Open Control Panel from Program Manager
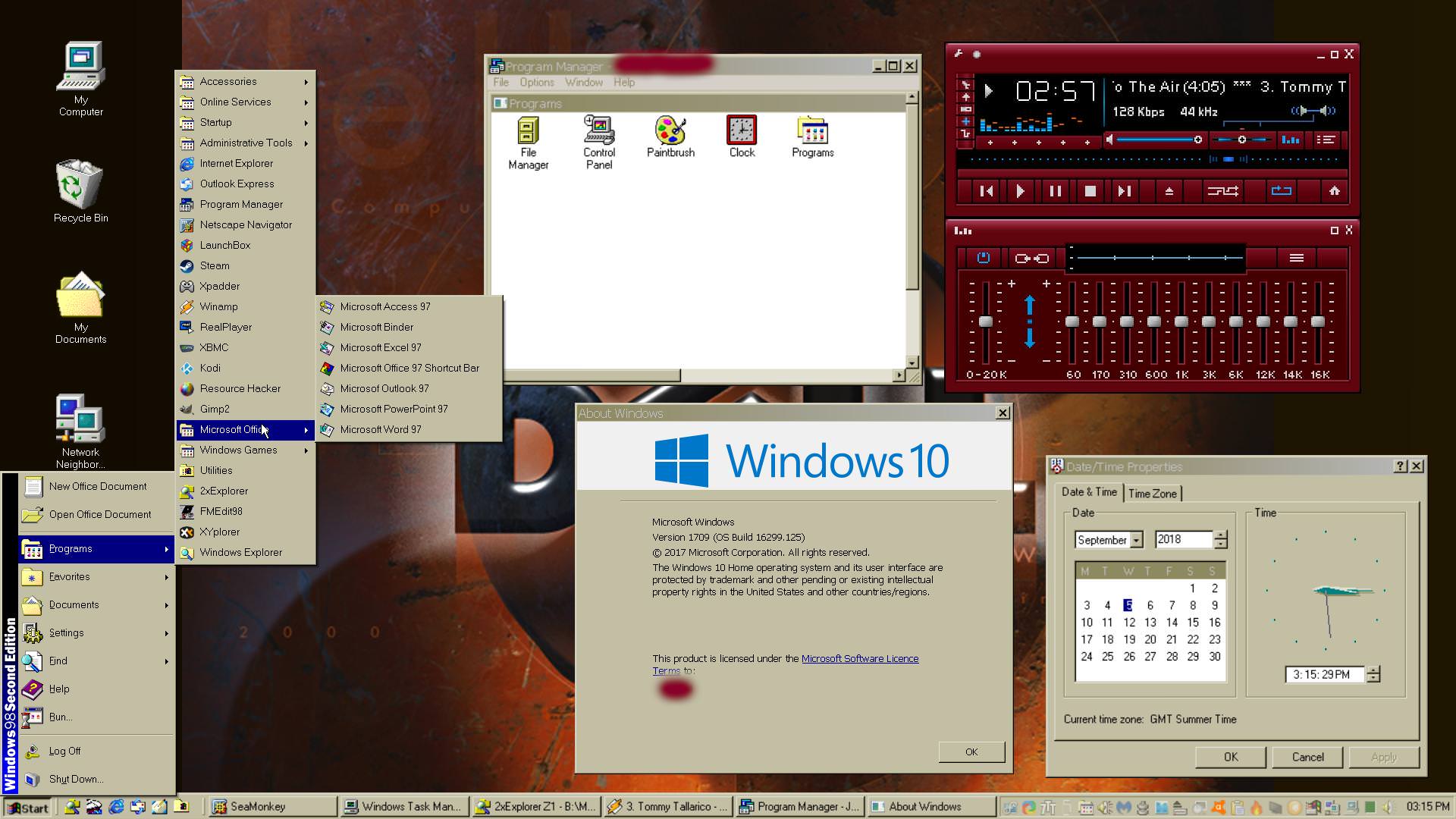The image size is (1456, 819). (x=598, y=136)
